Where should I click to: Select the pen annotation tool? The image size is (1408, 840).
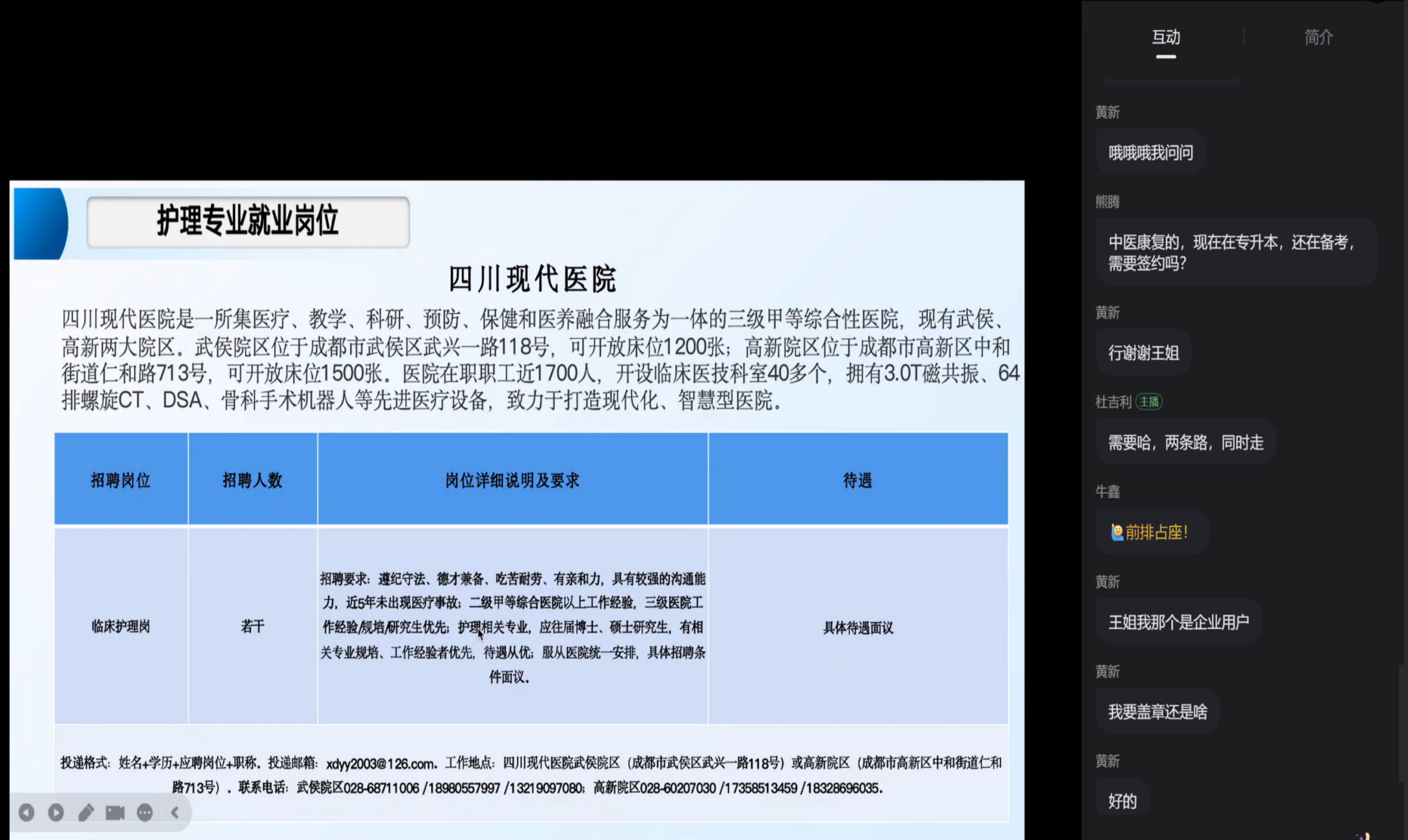pos(85,813)
